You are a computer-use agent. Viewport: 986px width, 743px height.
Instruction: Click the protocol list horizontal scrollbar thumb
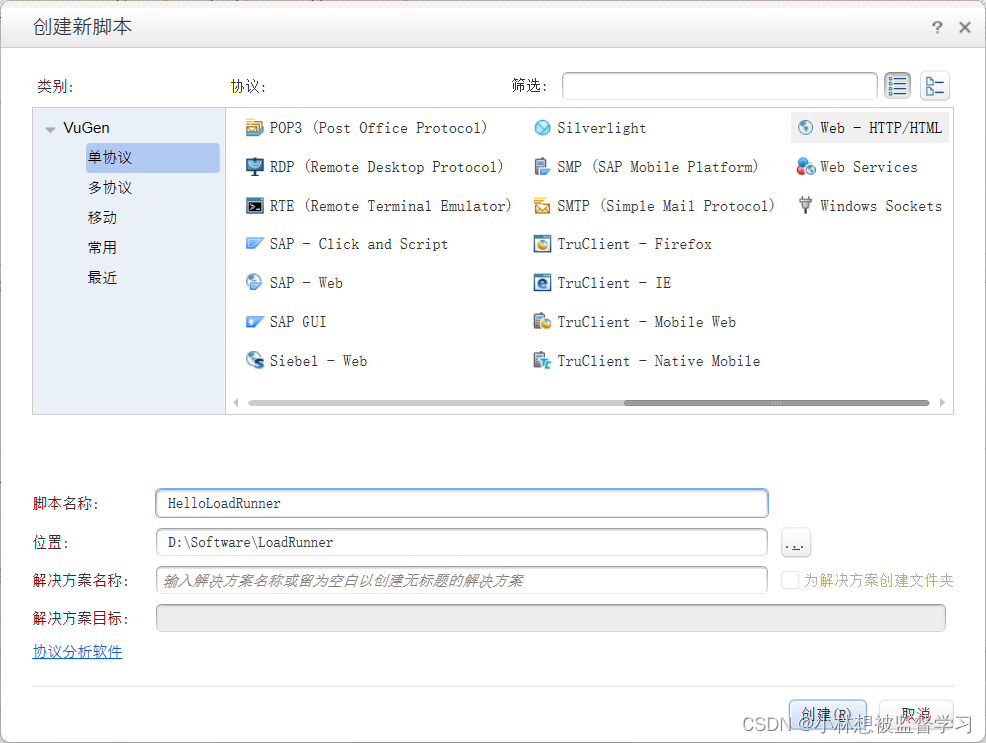point(776,403)
